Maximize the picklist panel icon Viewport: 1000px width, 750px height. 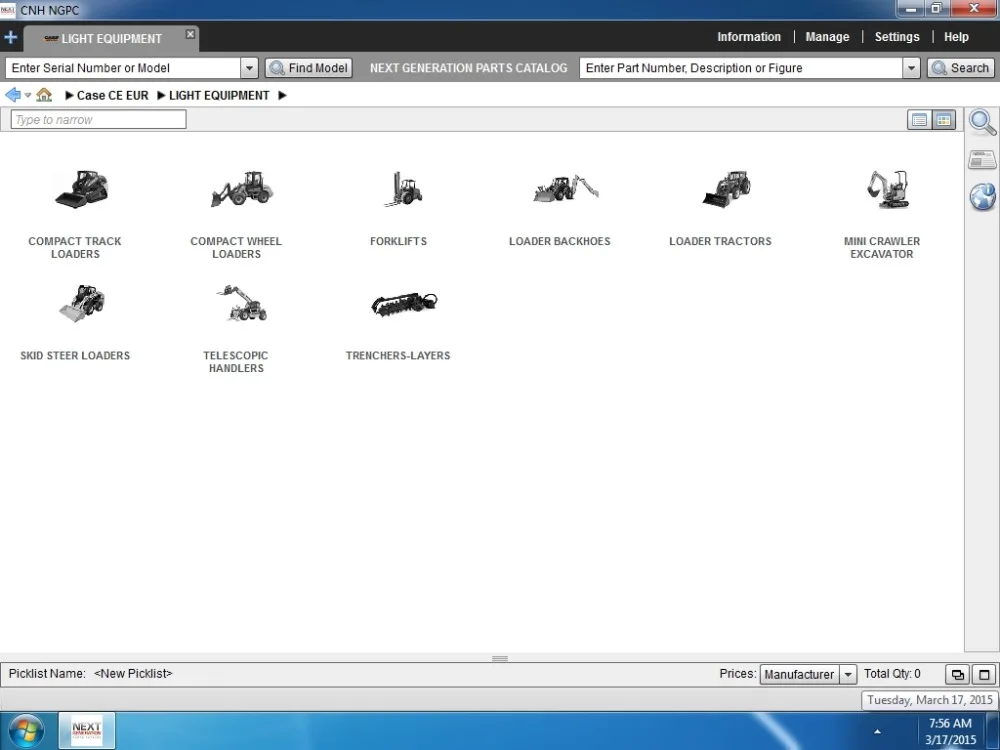point(984,674)
